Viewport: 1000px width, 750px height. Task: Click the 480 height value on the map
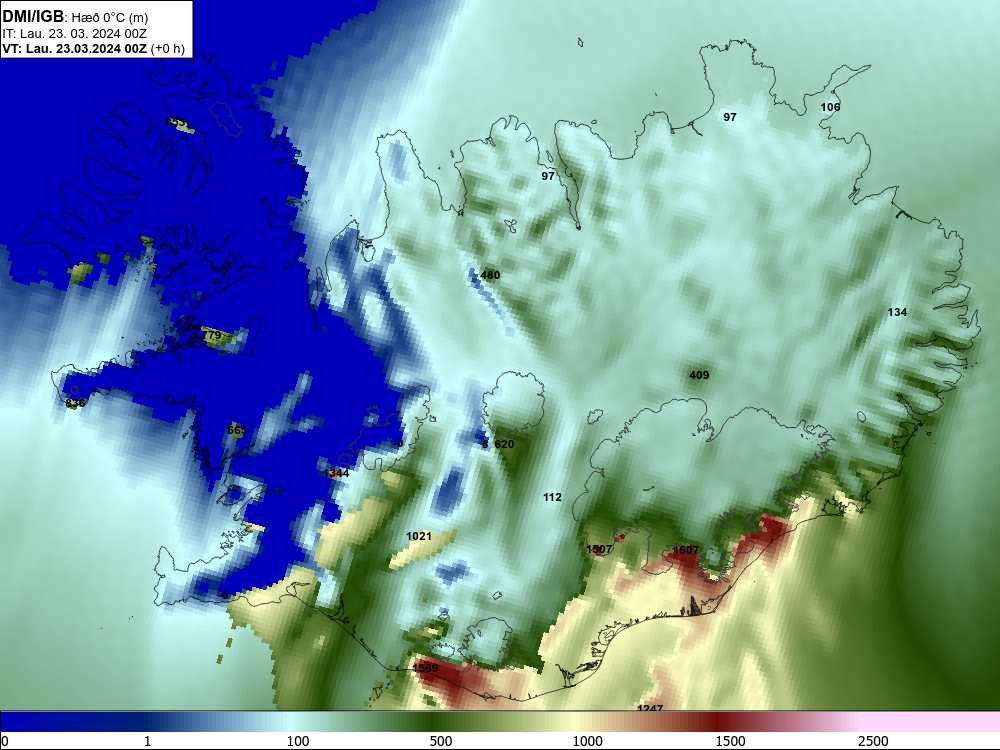coord(490,276)
